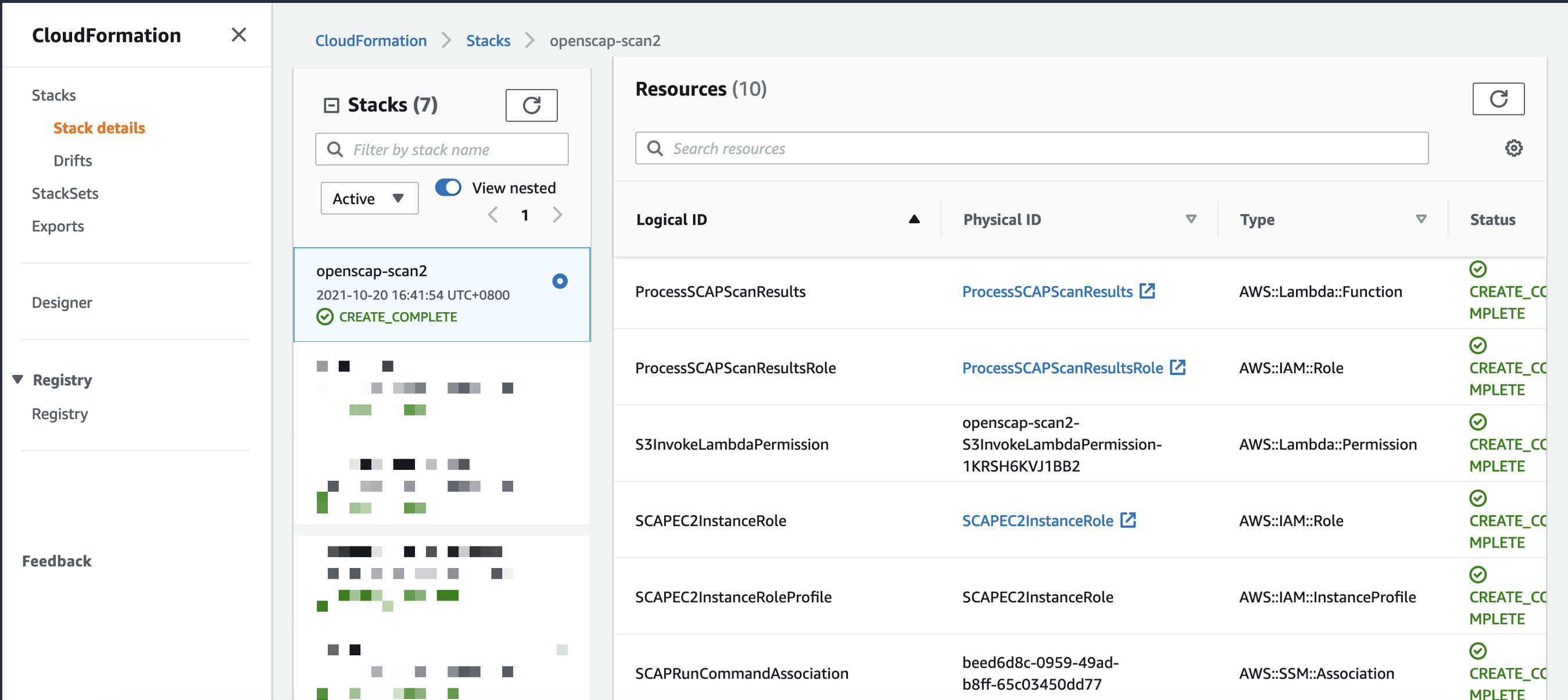1568x700 pixels.
Task: Click the page number 1 in stacks pagination
Action: click(525, 215)
